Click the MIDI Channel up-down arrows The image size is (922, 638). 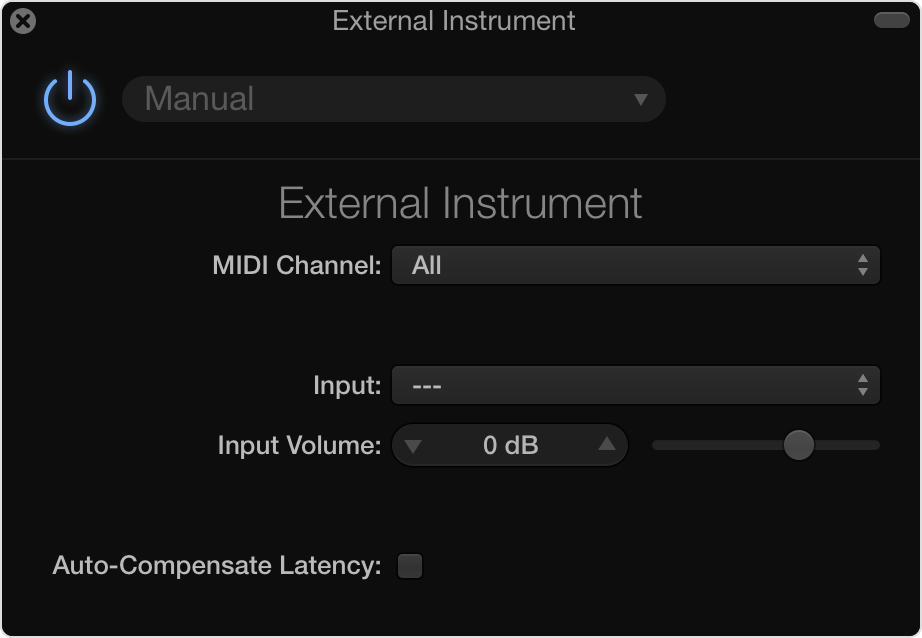(x=862, y=266)
